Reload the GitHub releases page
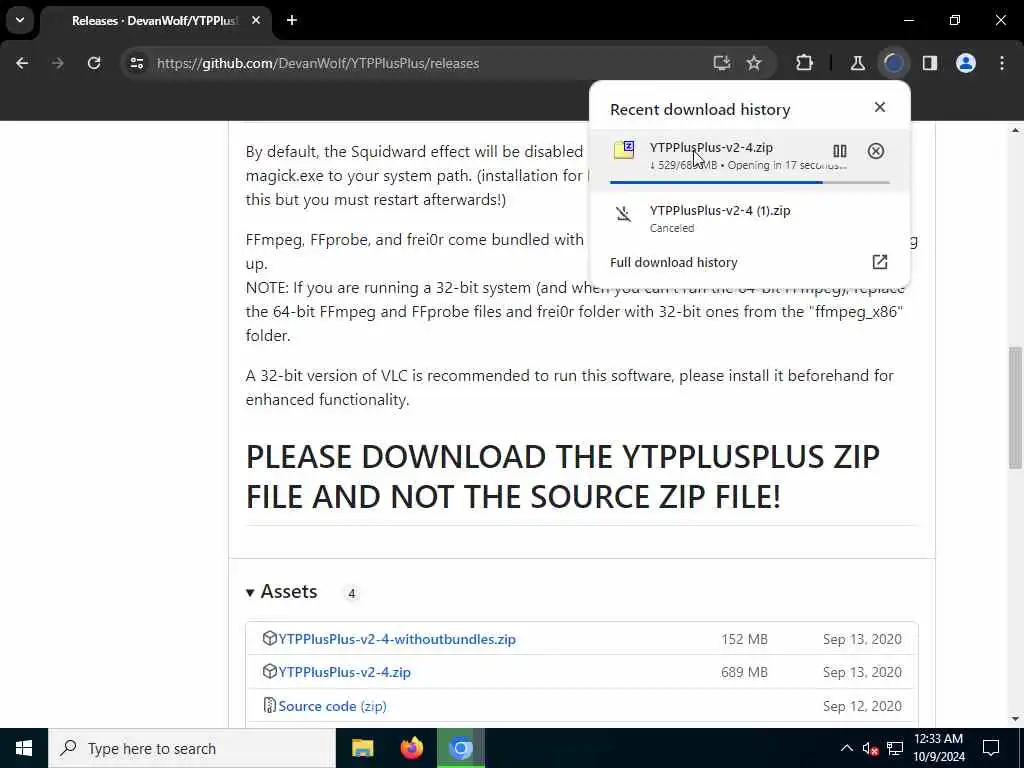 (x=94, y=63)
